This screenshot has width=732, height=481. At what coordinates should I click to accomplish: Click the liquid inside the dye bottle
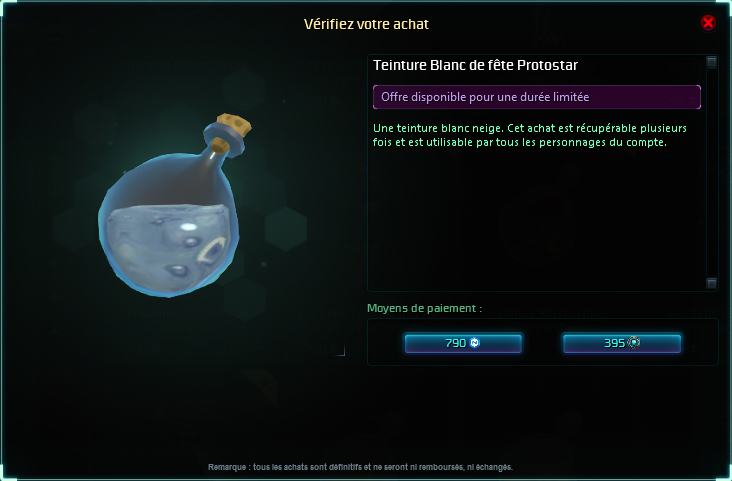[x=170, y=248]
